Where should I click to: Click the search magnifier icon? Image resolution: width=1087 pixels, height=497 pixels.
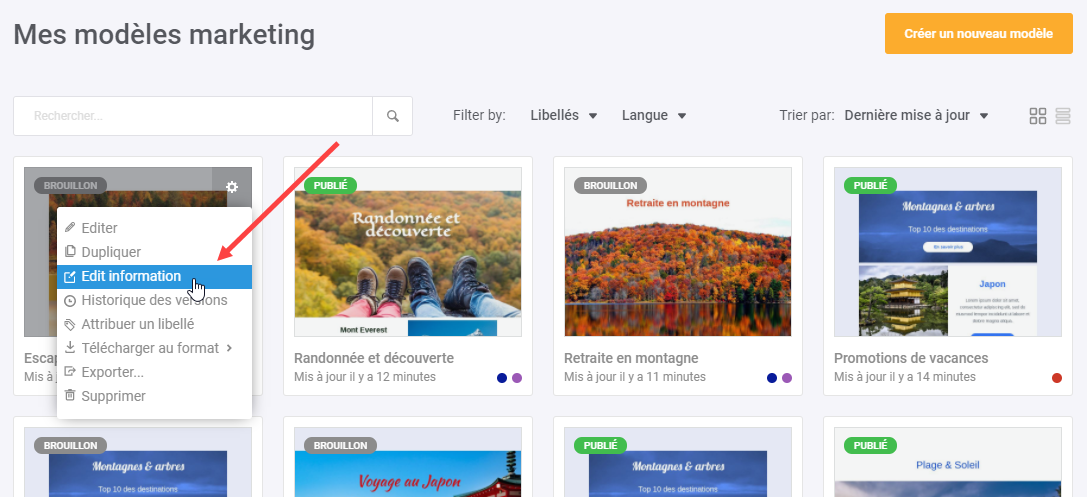[x=392, y=116]
